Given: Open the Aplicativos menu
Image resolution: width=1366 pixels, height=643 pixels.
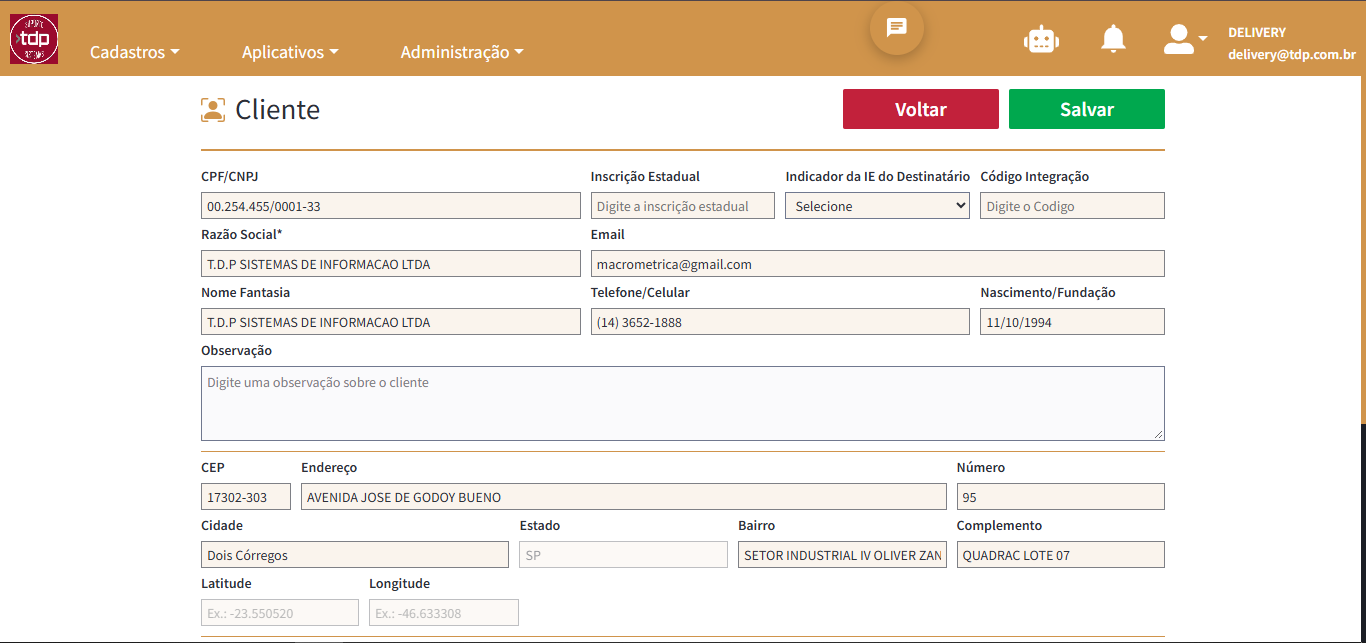Looking at the screenshot, I should (x=290, y=52).
